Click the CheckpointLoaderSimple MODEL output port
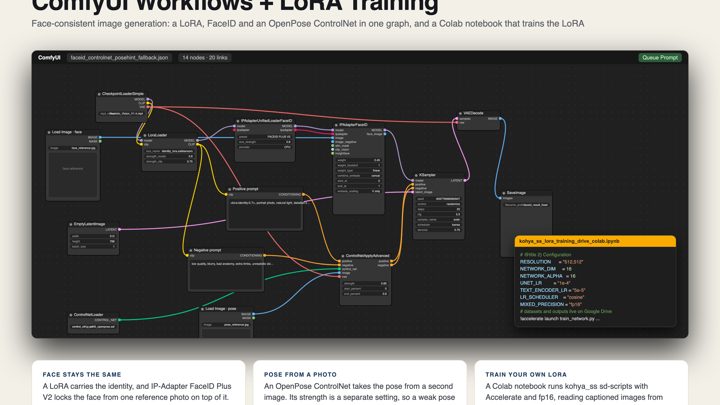This screenshot has width=720, height=405. pos(148,99)
